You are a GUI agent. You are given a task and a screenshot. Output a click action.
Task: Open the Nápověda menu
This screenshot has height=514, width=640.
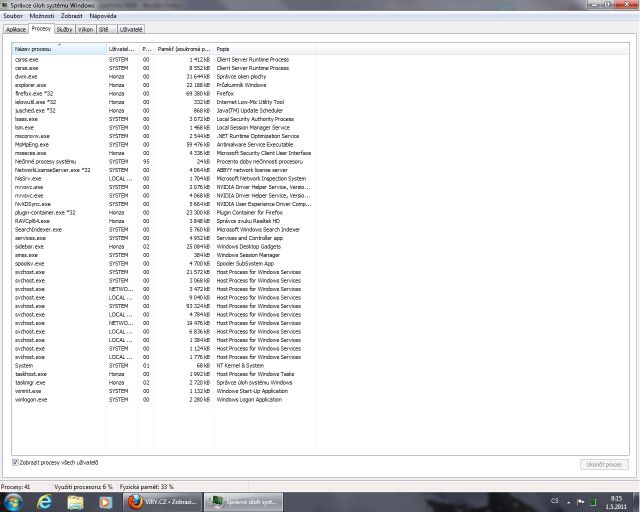pyautogui.click(x=103, y=16)
